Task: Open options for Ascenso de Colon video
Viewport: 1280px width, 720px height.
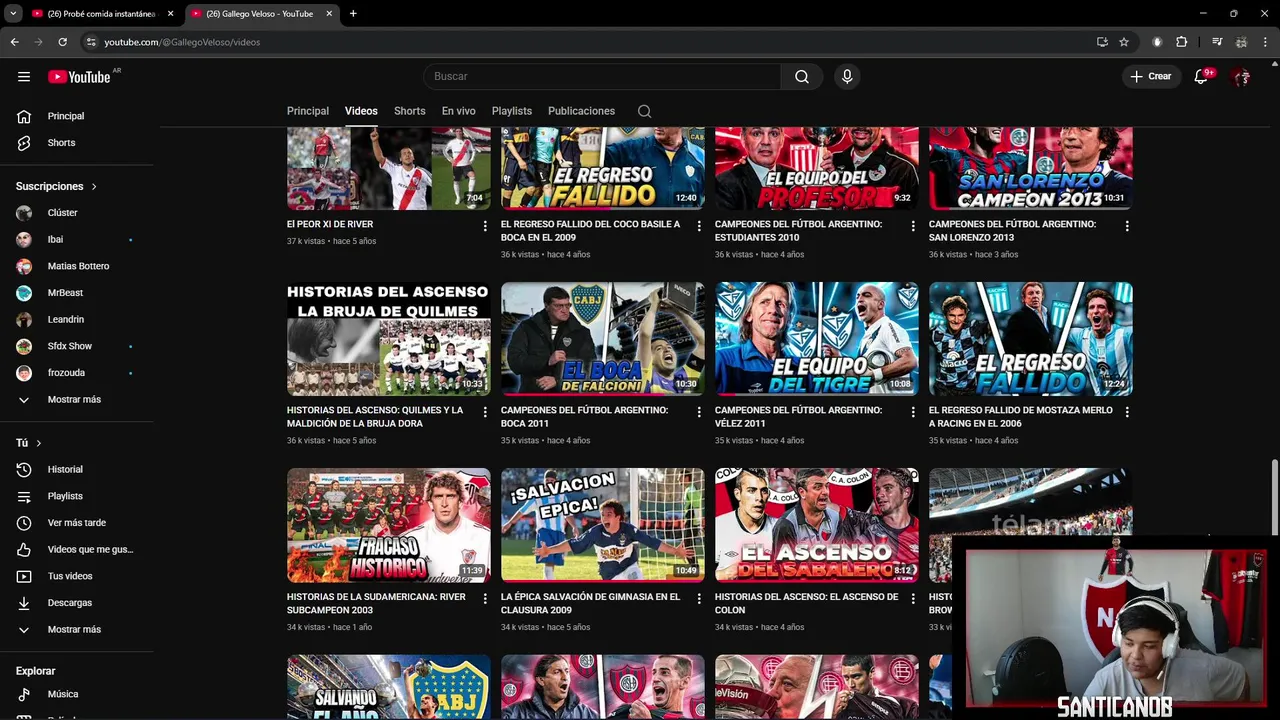Action: point(913,598)
